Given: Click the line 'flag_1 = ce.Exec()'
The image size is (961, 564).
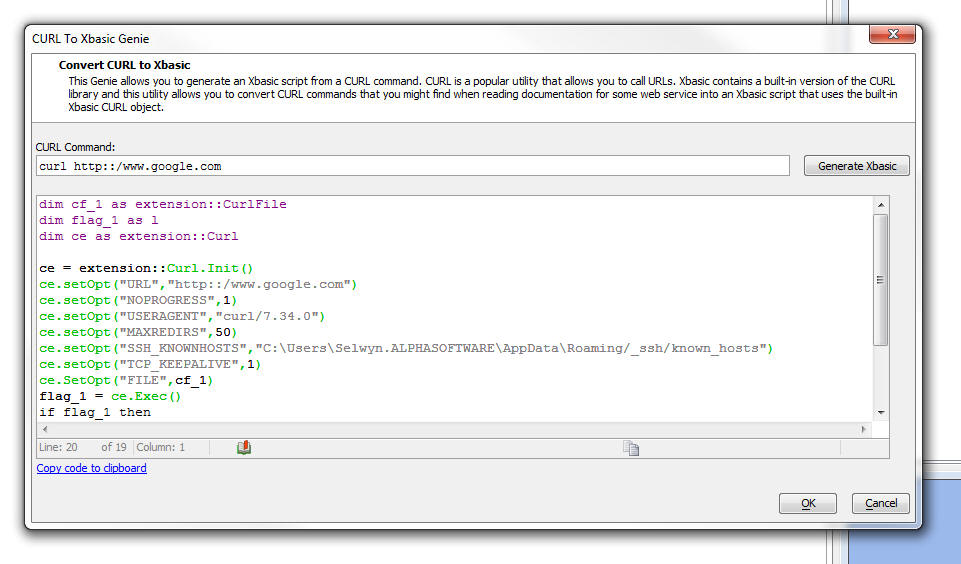Looking at the screenshot, I should coord(110,396).
